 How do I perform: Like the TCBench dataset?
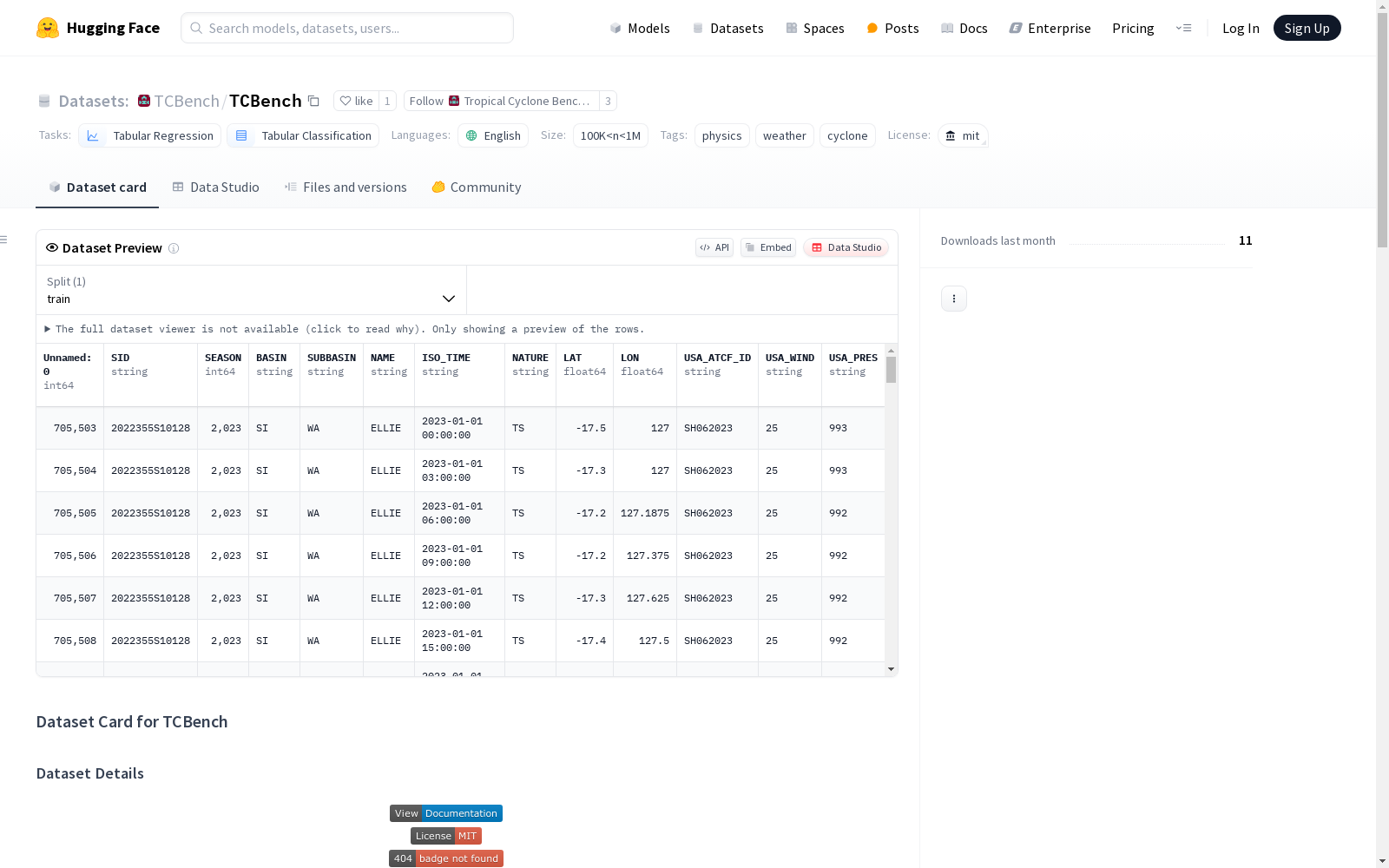click(x=356, y=101)
